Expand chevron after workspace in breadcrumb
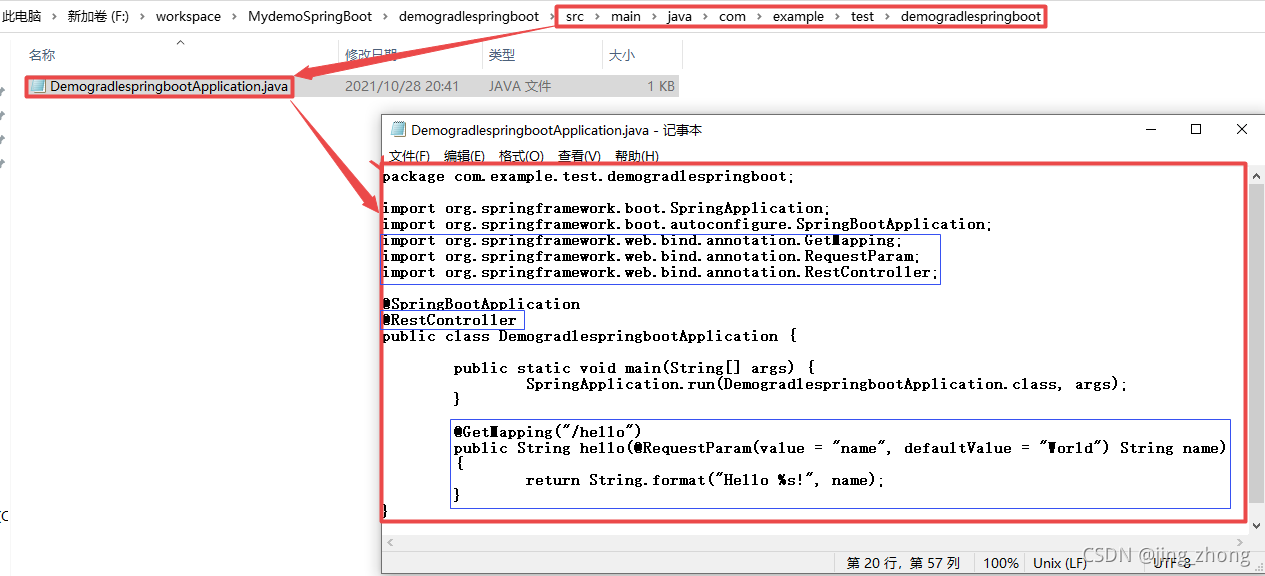This screenshot has width=1265, height=576. pos(234,16)
